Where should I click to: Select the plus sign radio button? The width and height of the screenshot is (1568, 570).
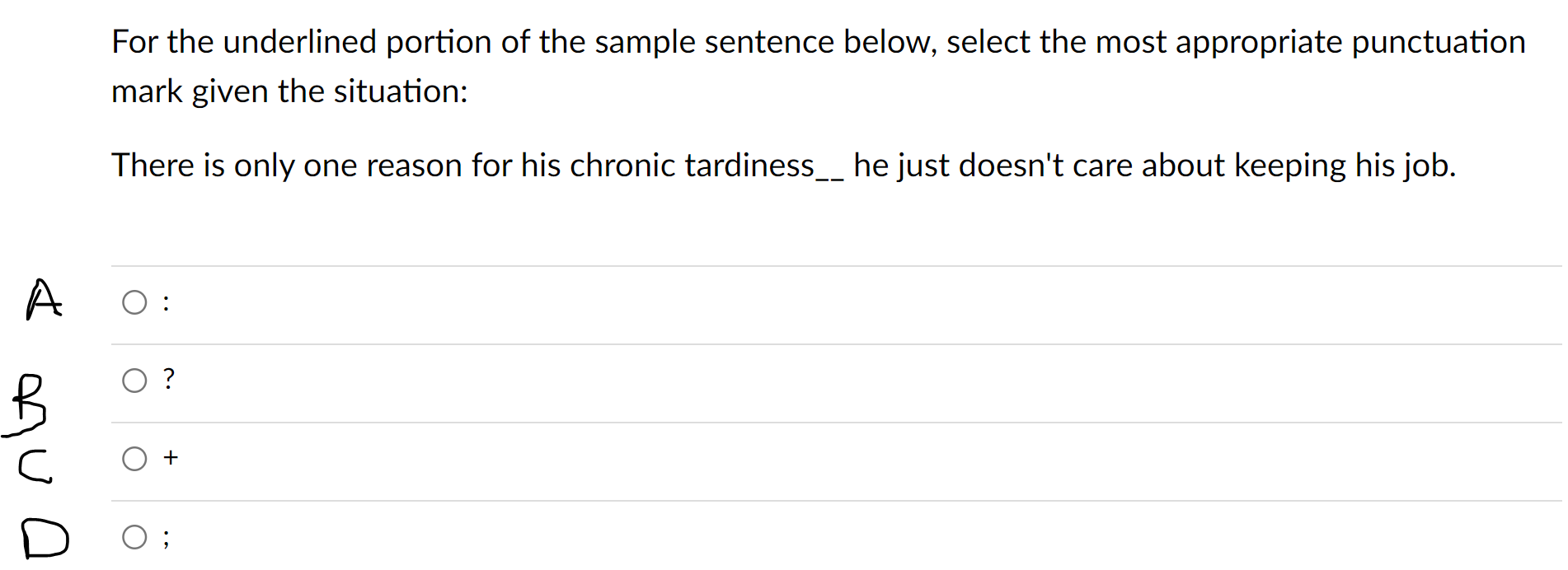coord(134,458)
